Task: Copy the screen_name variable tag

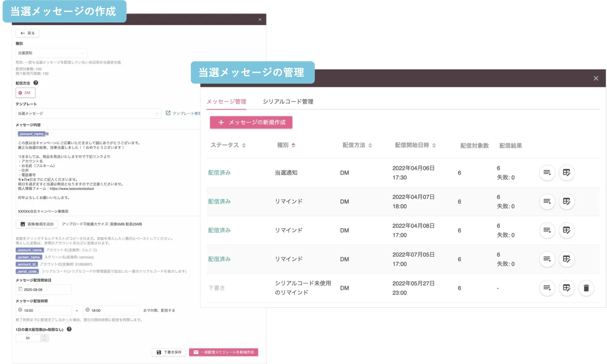Action: (29, 257)
